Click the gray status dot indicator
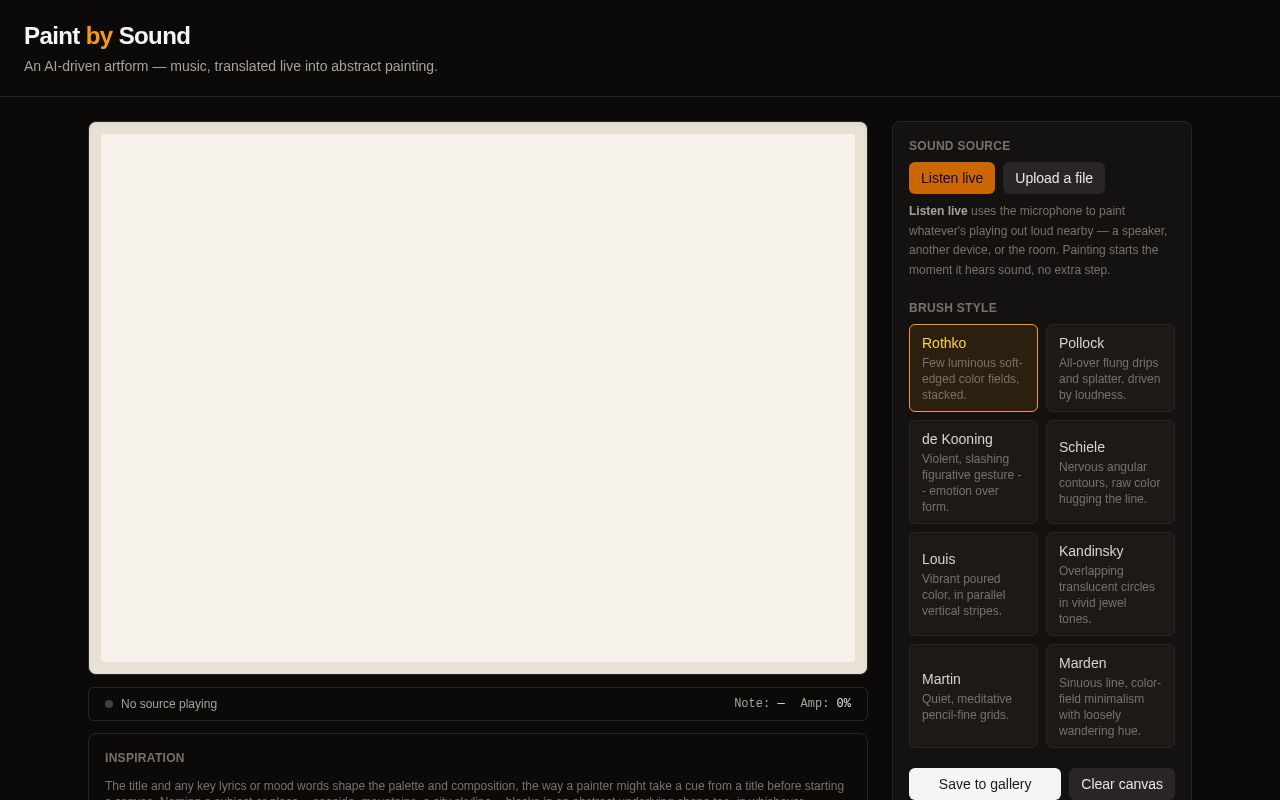Screen dimensions: 1280x800 (109, 704)
